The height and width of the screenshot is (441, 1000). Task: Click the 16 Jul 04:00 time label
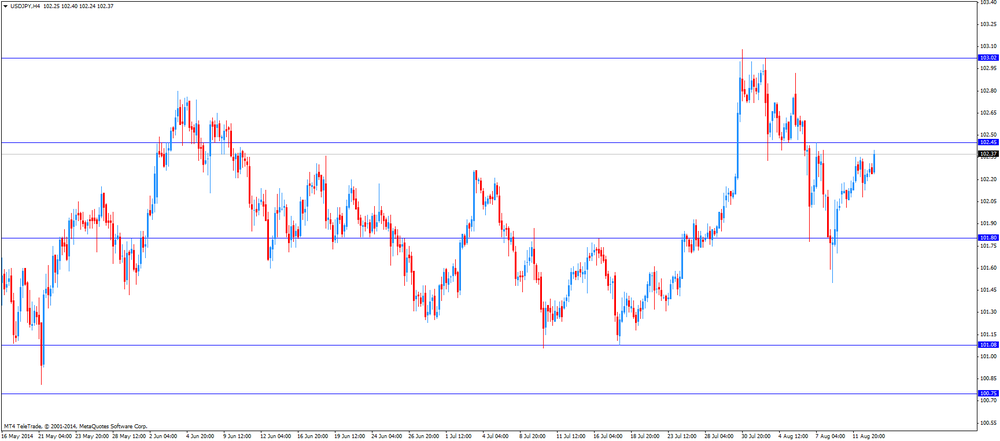(x=608, y=437)
